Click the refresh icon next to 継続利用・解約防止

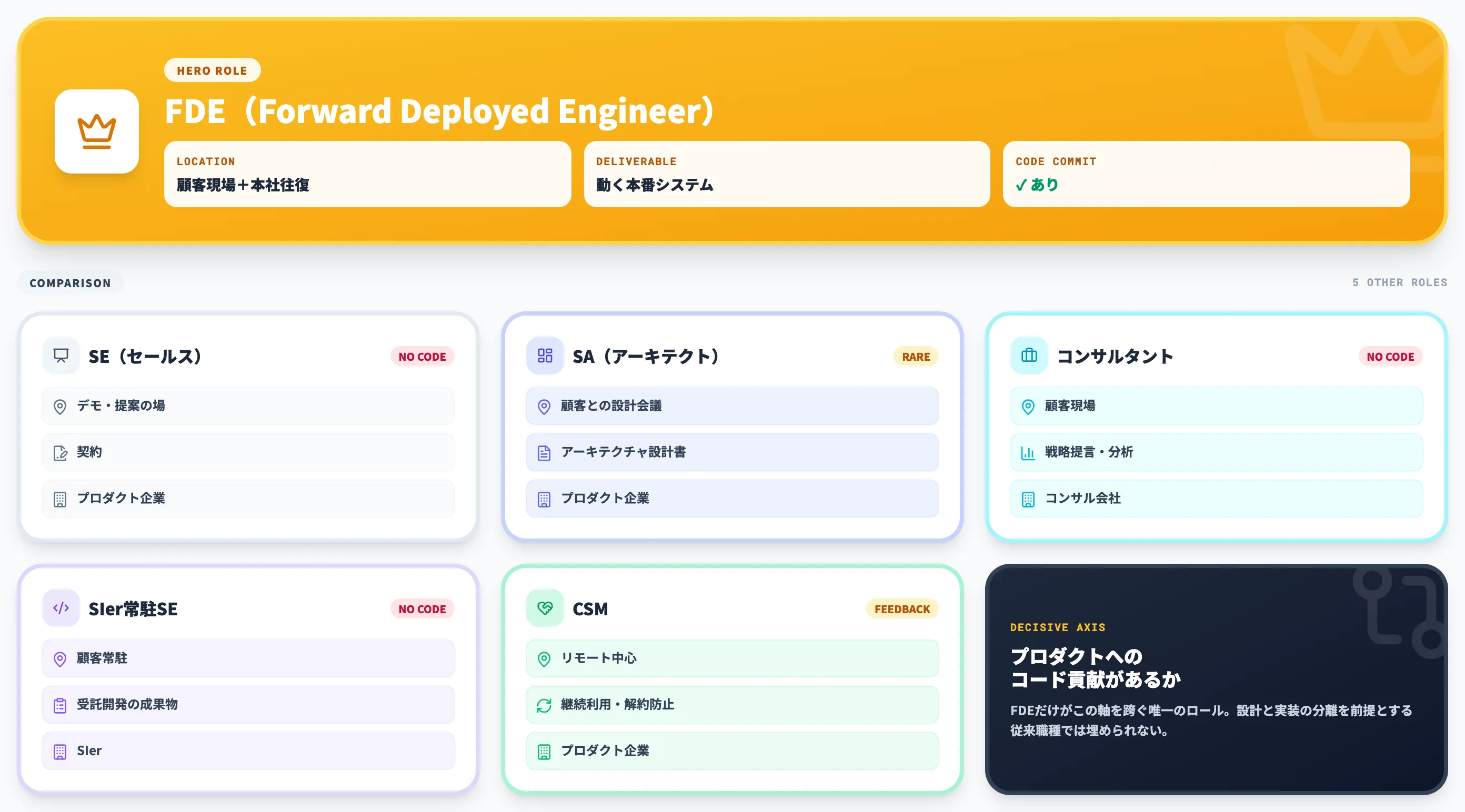[x=544, y=705]
